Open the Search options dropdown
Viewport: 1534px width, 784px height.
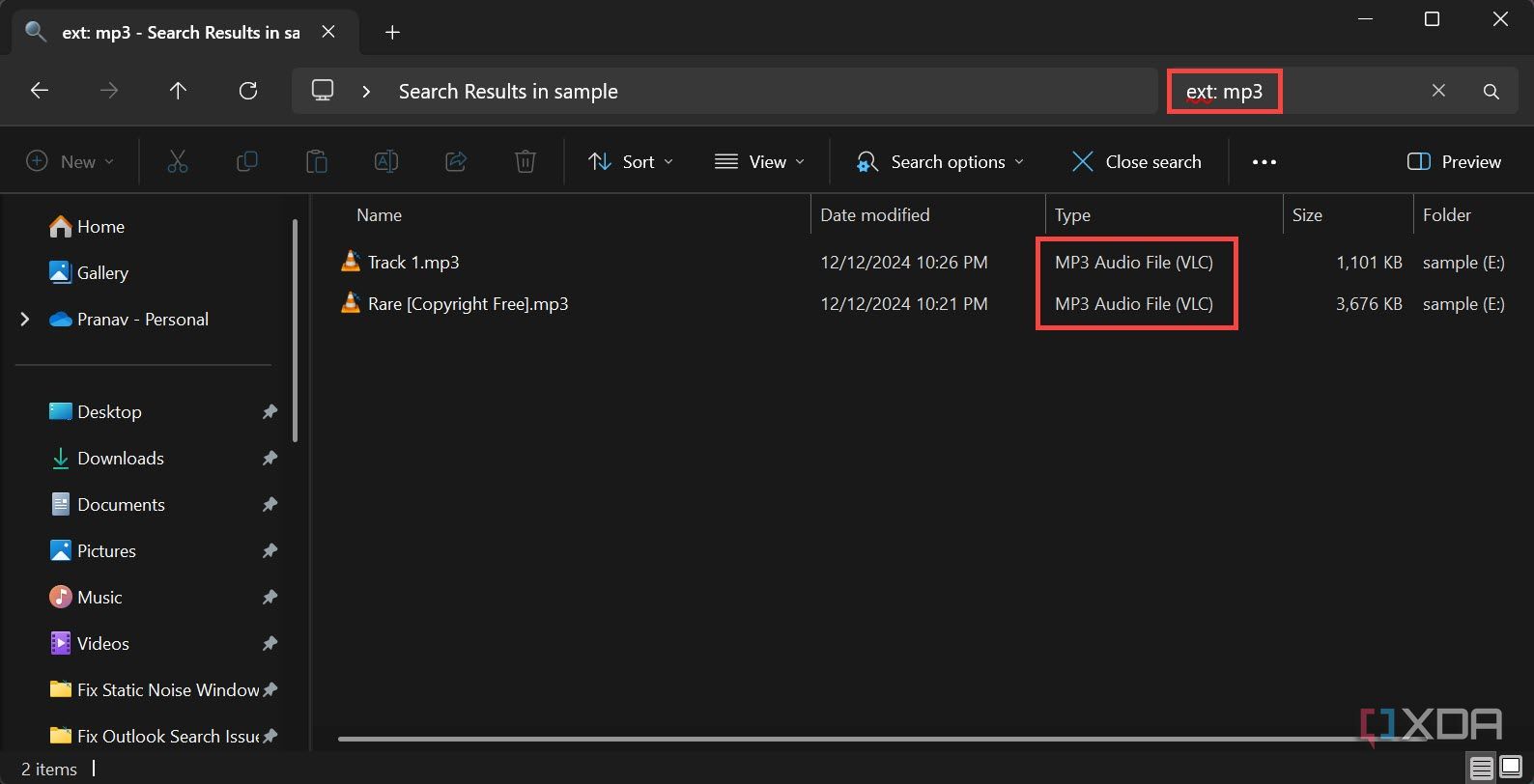point(940,162)
